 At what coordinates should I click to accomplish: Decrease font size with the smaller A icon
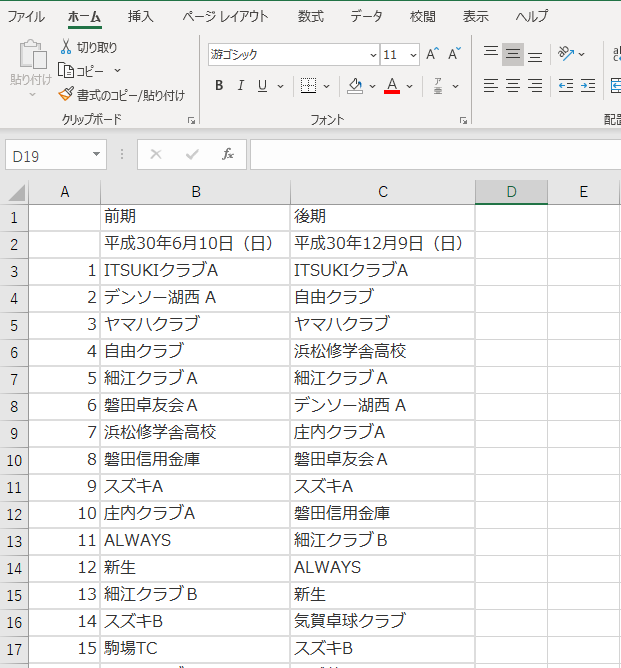(454, 55)
